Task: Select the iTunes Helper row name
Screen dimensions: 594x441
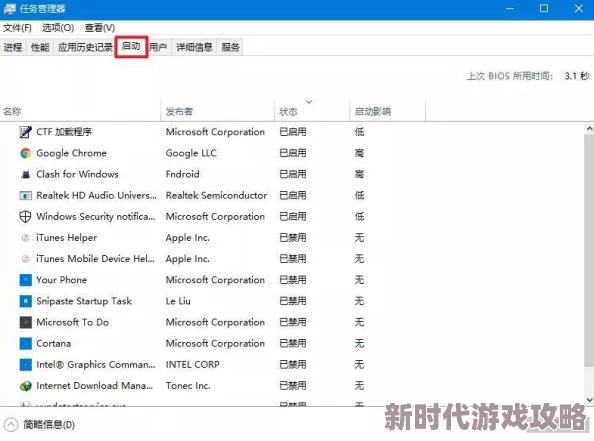Action: 66,238
